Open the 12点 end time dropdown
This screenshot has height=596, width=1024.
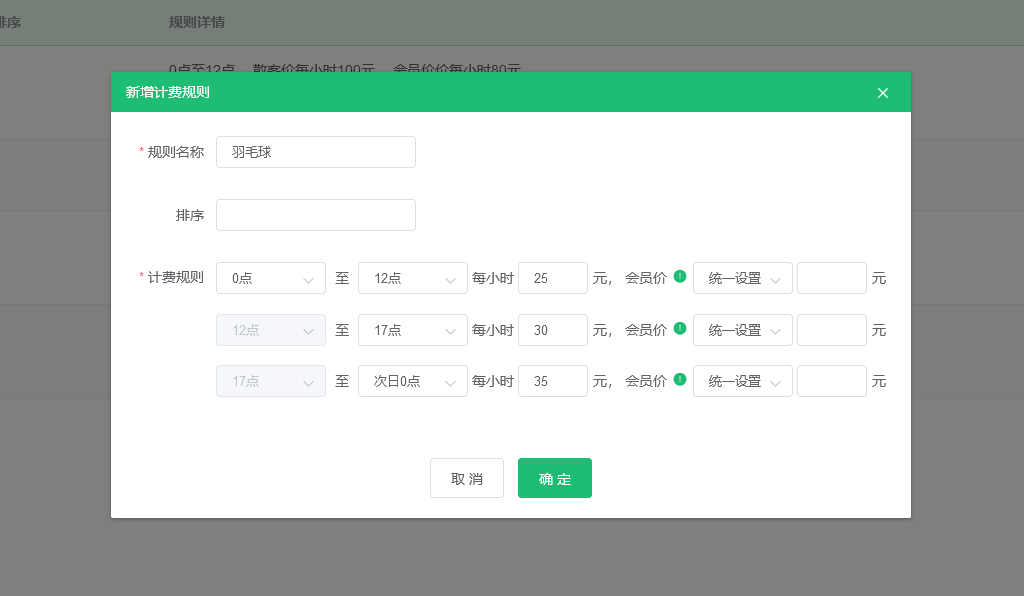coord(413,278)
